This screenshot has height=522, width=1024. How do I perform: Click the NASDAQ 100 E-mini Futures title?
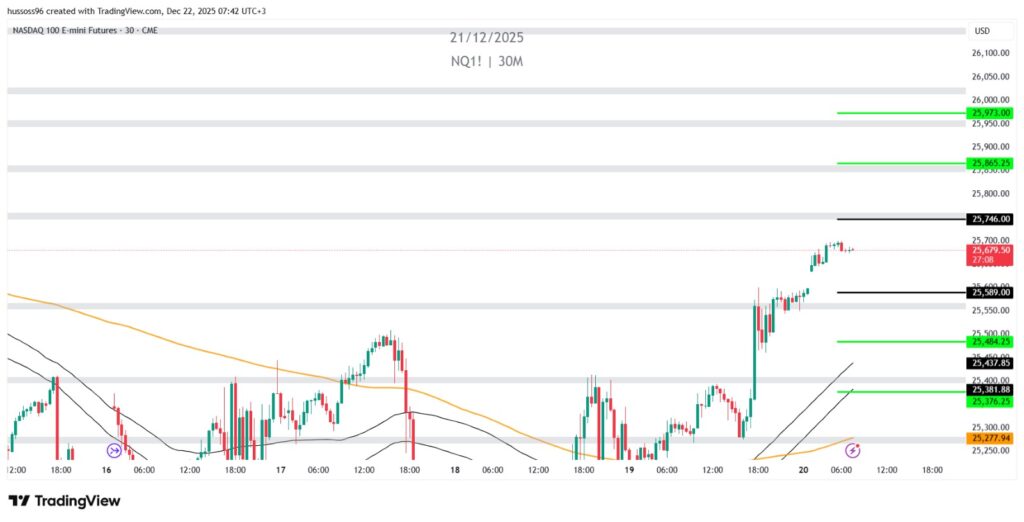tap(85, 30)
